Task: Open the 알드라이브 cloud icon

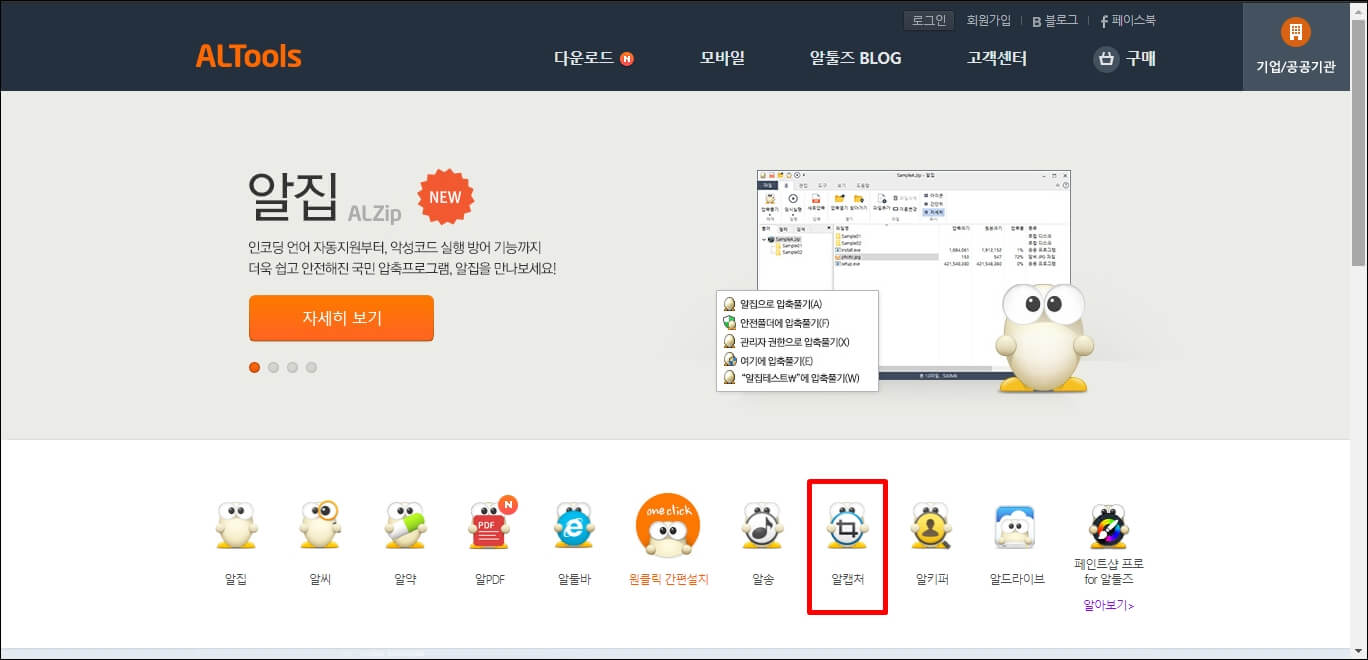Action: point(1016,526)
